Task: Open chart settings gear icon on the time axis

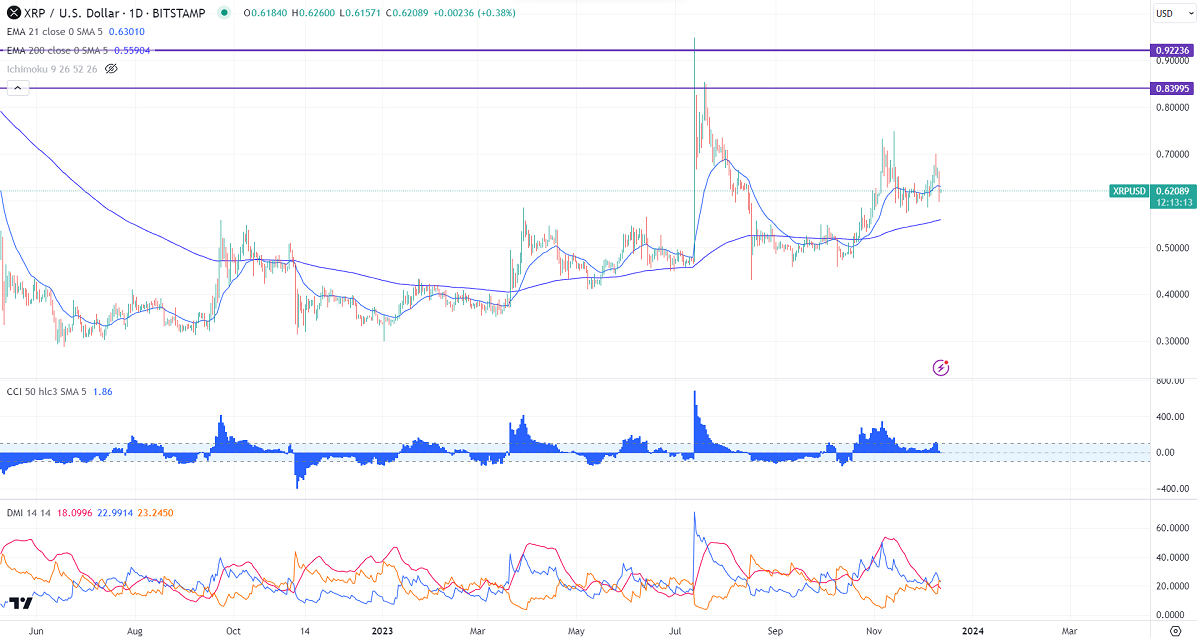Action: (1176, 631)
